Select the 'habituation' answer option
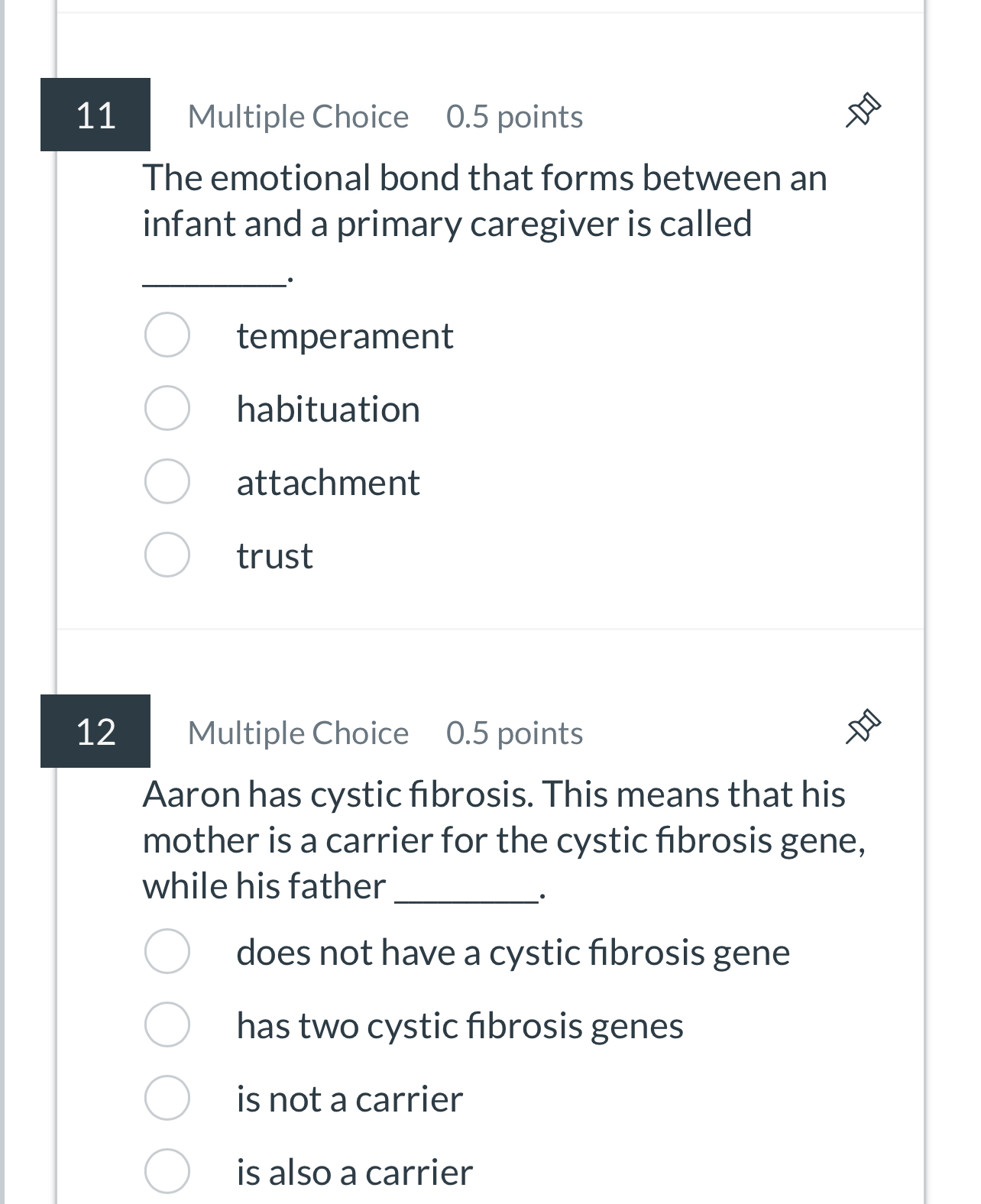This screenshot has height=1204, width=981. [x=167, y=409]
